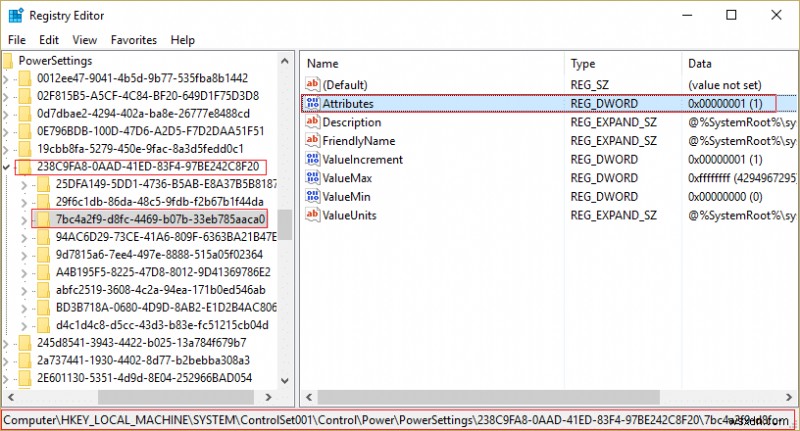Click the registry path address bar

398,420
